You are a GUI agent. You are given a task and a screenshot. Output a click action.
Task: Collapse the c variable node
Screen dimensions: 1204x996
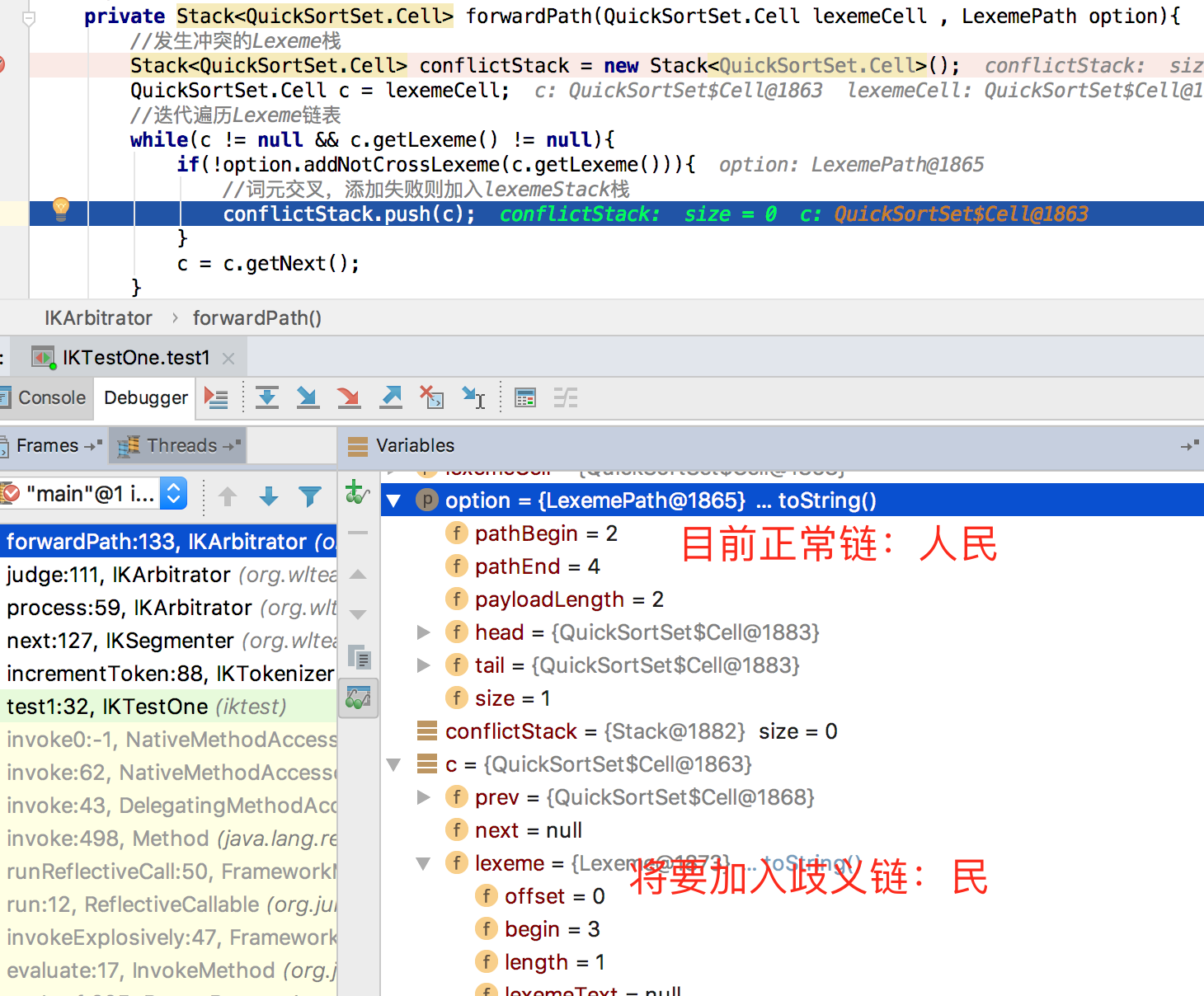point(394,764)
